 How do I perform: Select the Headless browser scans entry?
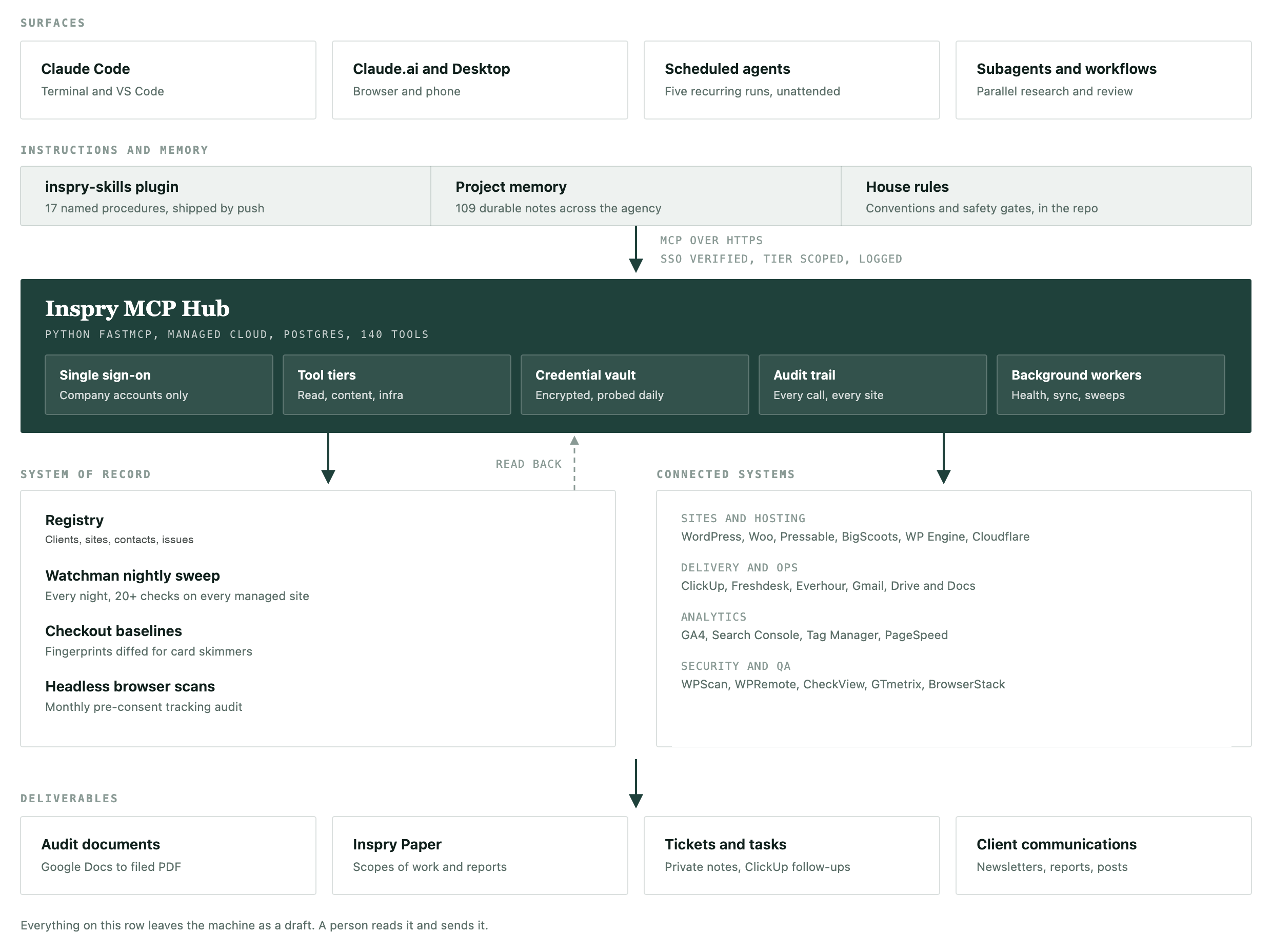[144, 696]
